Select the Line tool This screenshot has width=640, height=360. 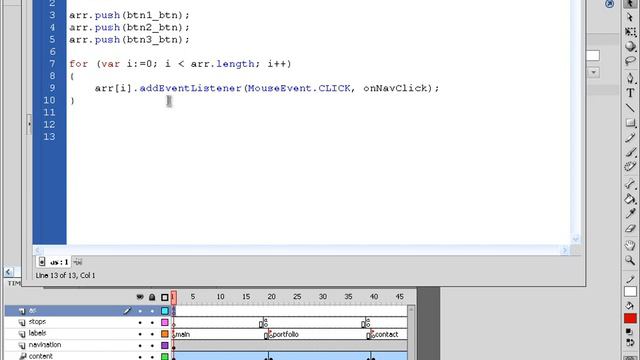point(630,108)
